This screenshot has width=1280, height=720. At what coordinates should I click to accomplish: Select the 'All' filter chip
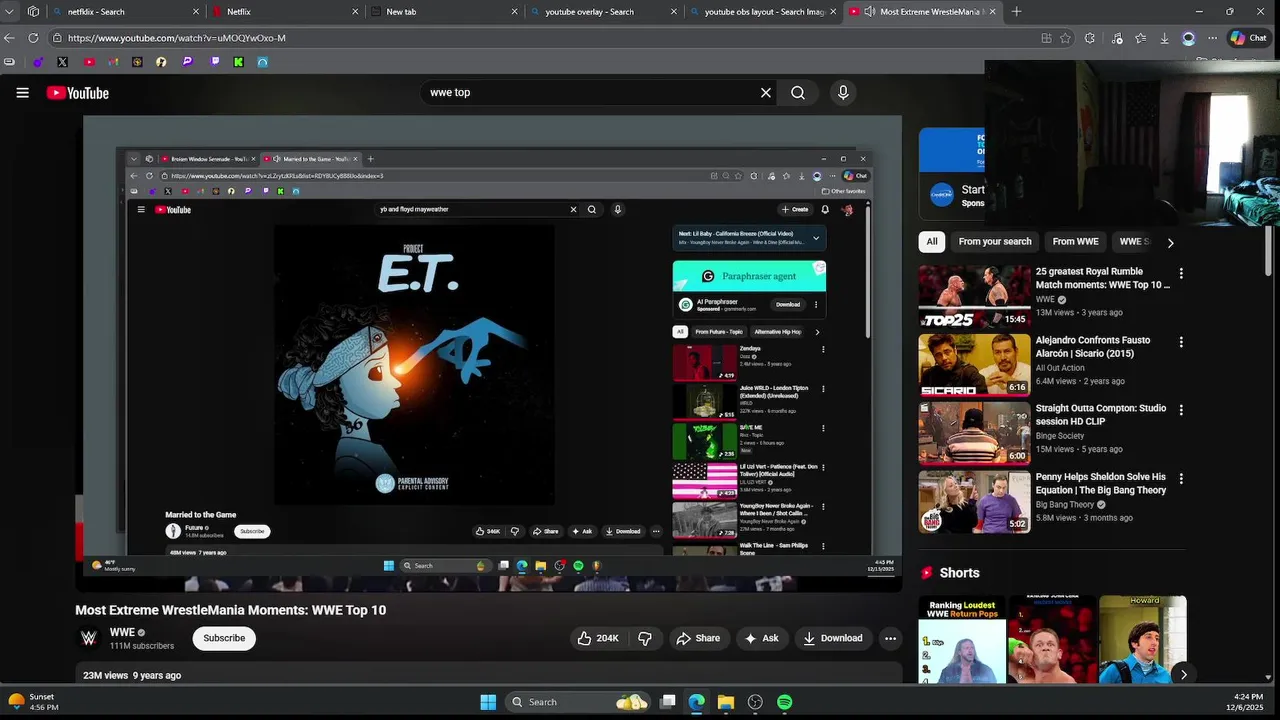click(932, 241)
